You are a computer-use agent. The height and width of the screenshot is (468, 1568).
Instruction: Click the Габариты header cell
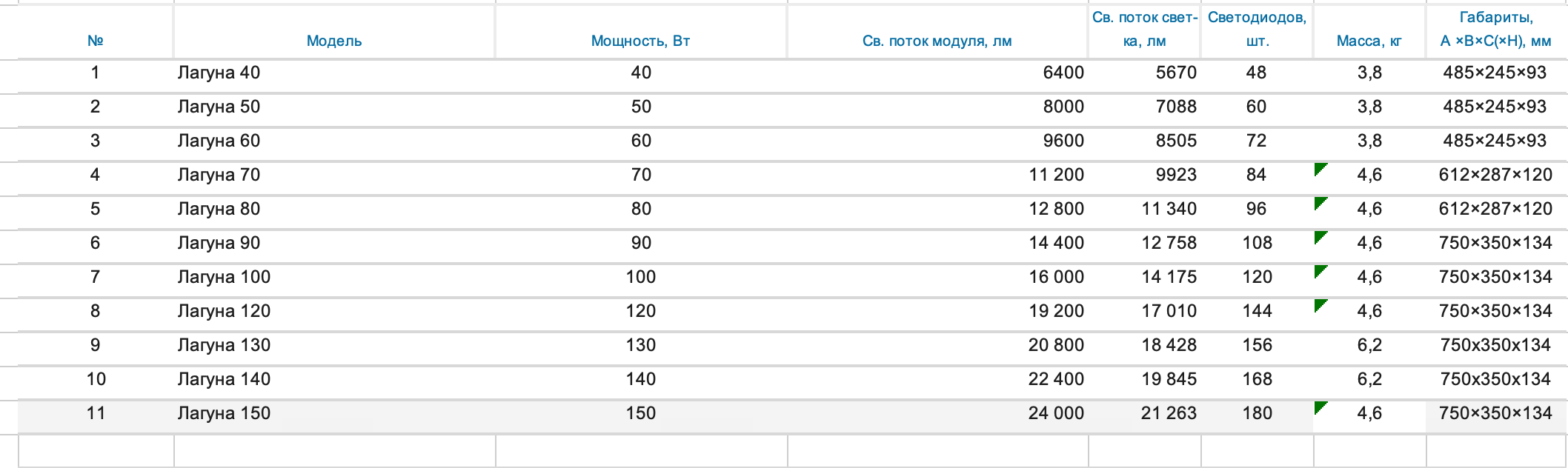[1495, 30]
